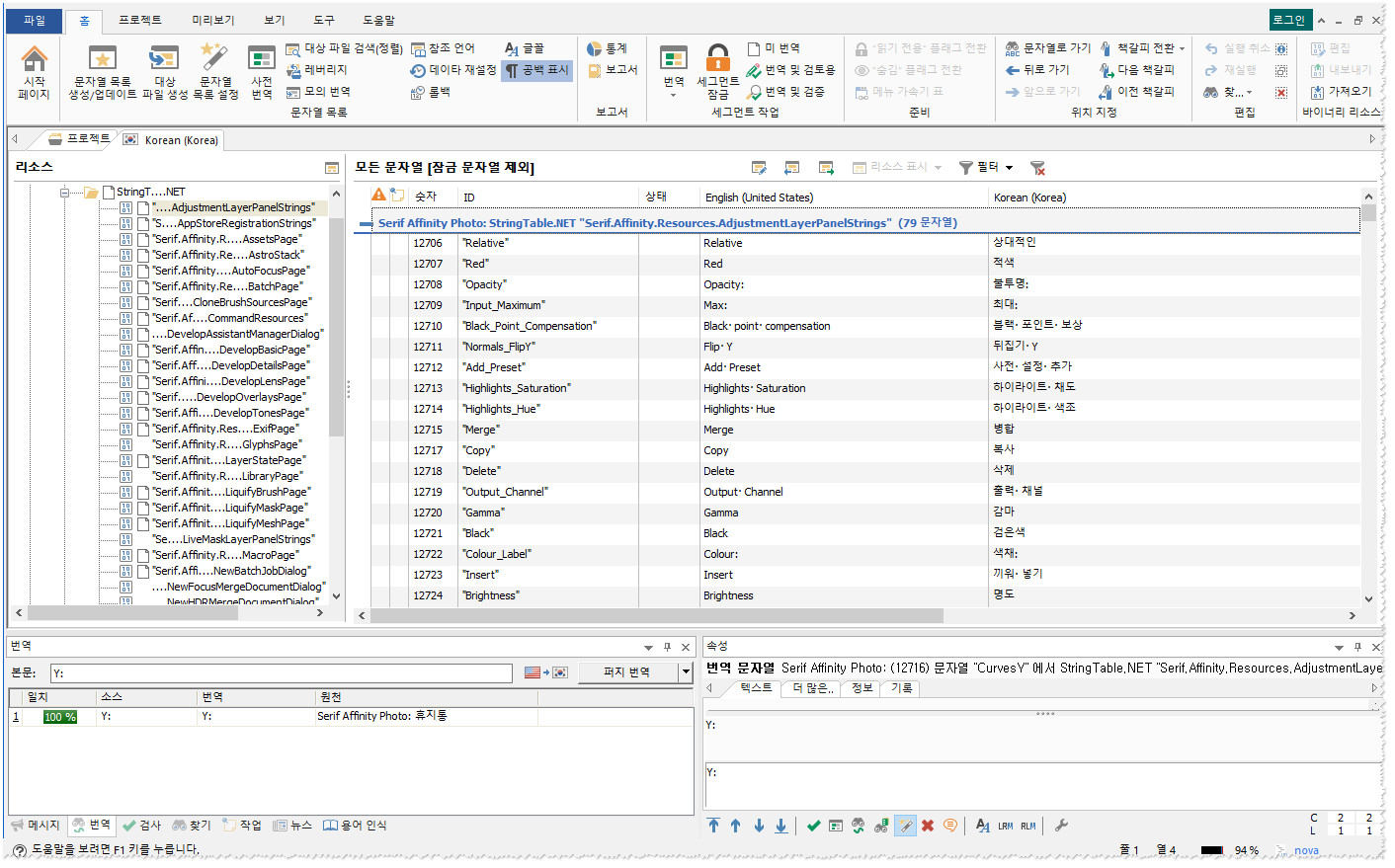Click 세그먼트 잠금 lock icon
This screenshot has height=868, width=1395.
pyautogui.click(x=718, y=72)
